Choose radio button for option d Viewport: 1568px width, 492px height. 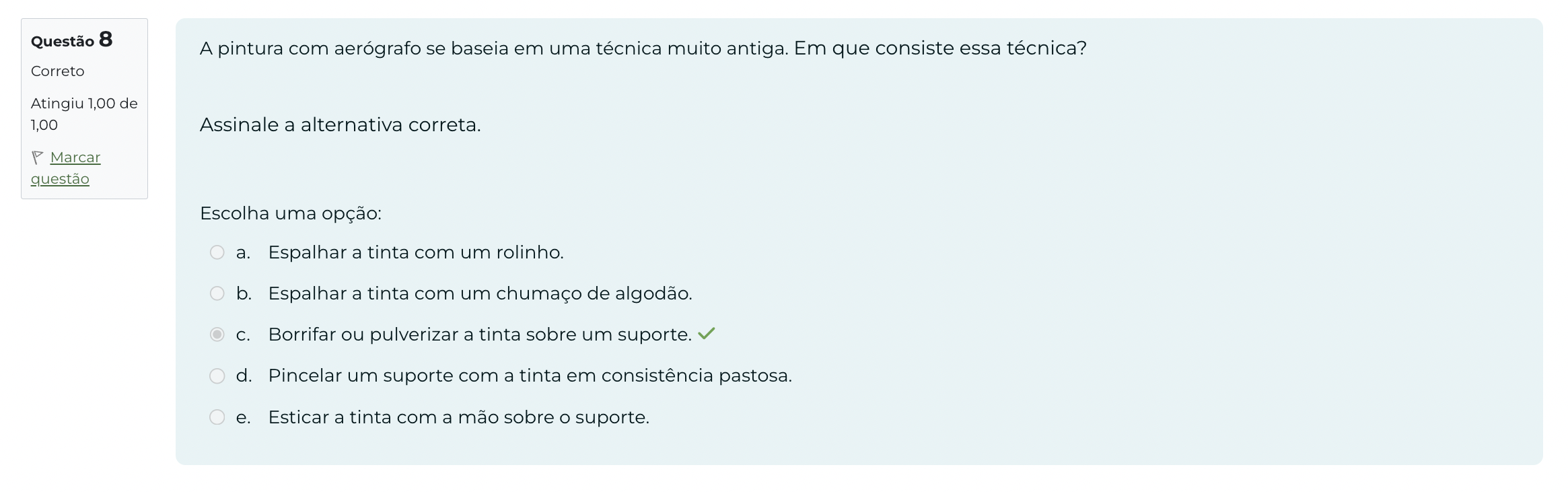point(217,376)
